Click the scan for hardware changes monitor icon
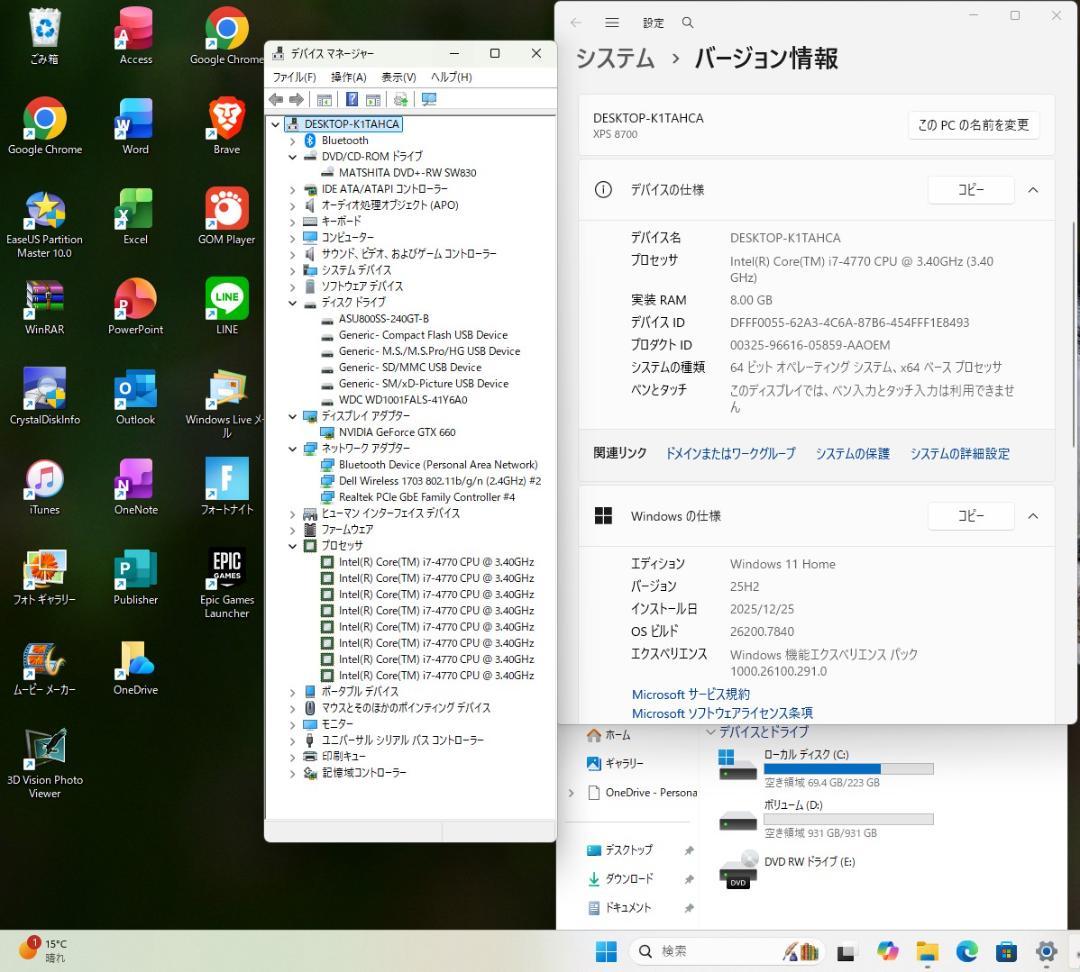This screenshot has width=1080, height=972. 428,100
